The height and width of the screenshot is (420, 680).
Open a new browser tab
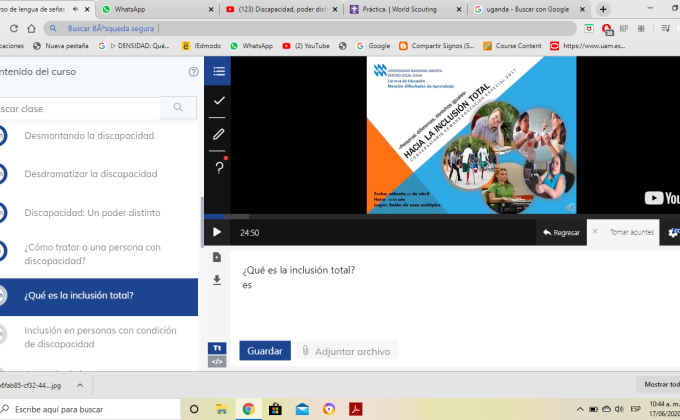point(603,9)
